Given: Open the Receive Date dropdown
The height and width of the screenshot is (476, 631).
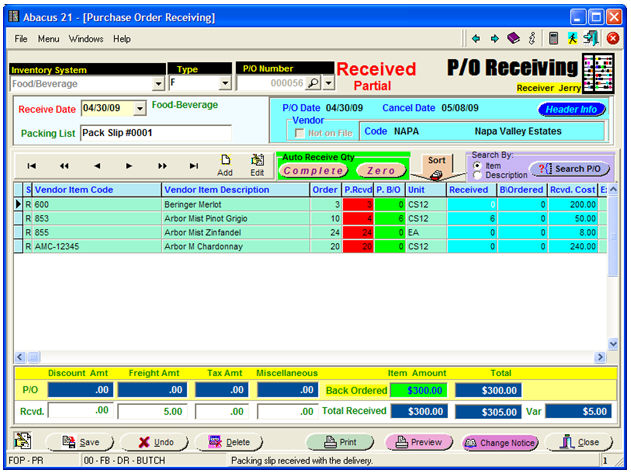Looking at the screenshot, I should [x=139, y=108].
